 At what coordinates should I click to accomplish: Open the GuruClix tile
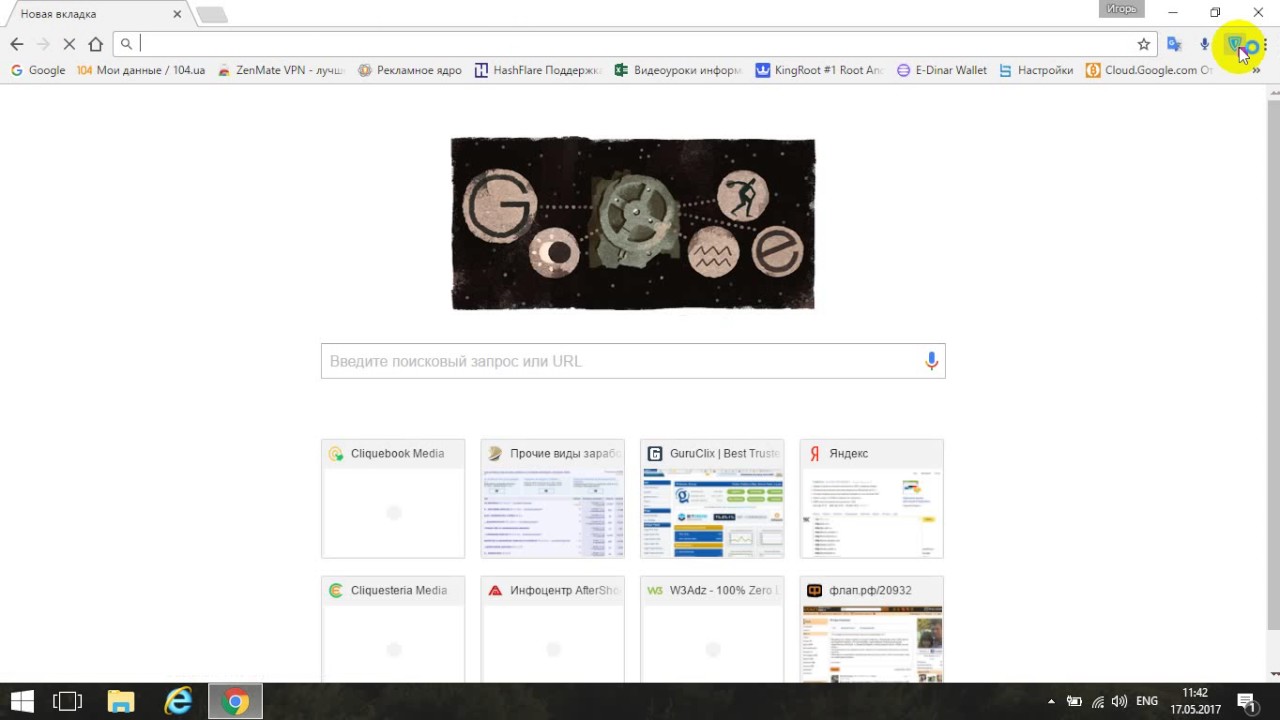tap(712, 498)
